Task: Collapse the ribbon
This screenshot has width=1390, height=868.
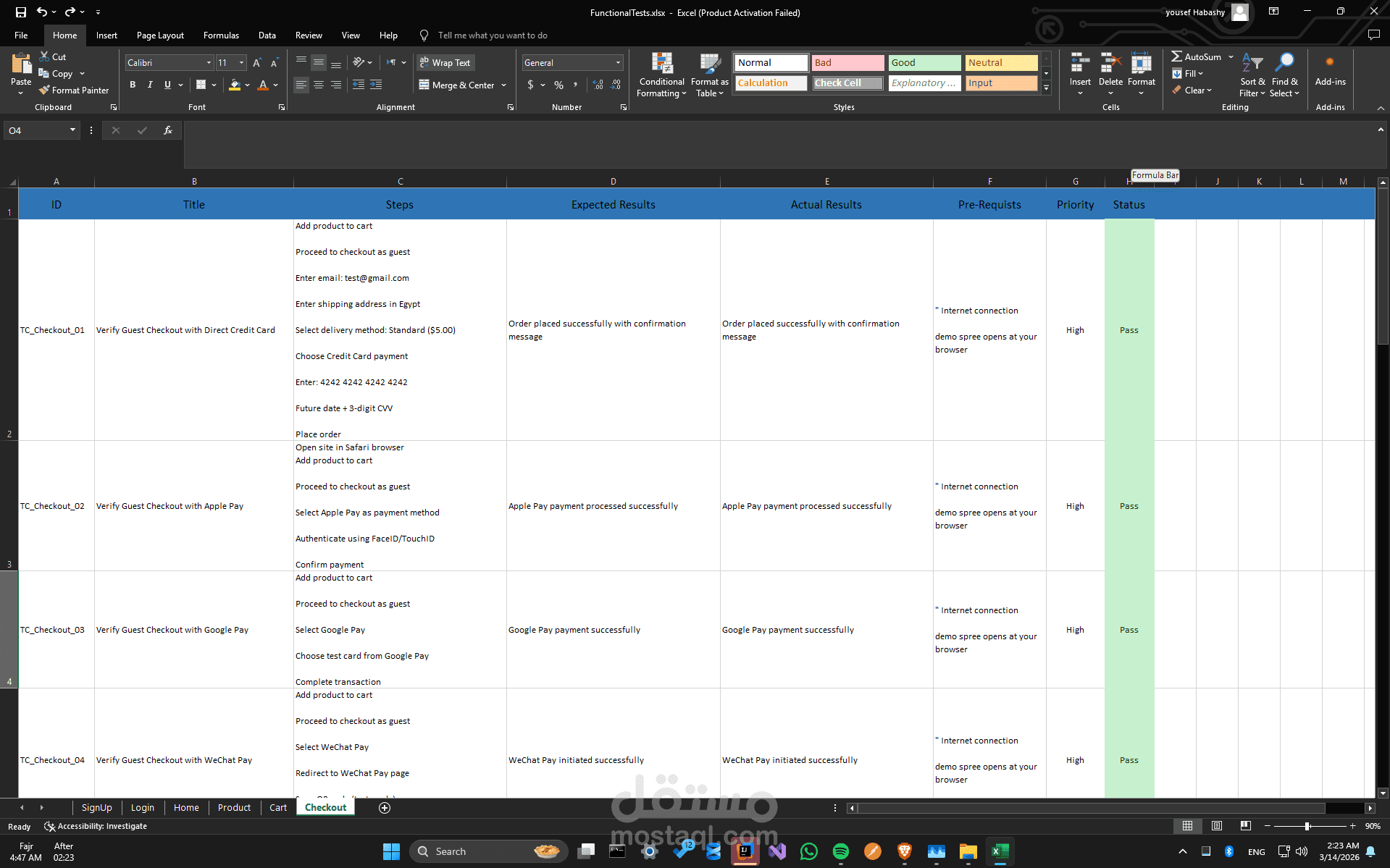Action: click(1380, 107)
